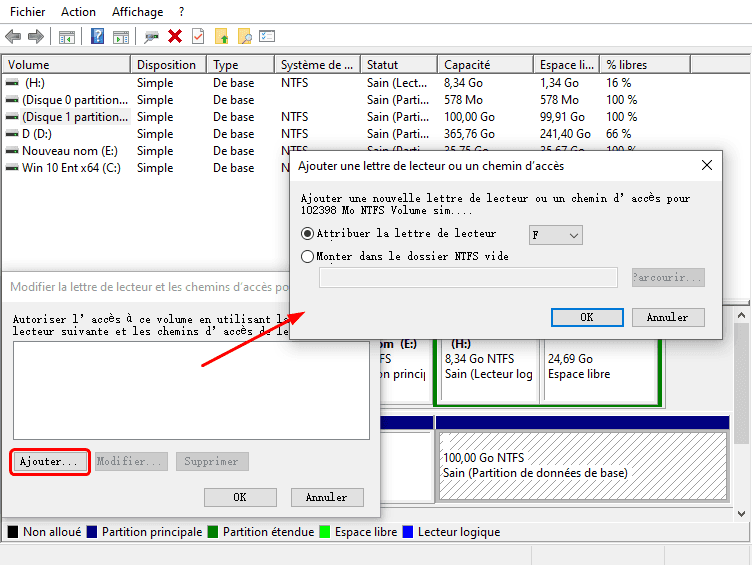Click the empty drive letter list box

(x=191, y=390)
